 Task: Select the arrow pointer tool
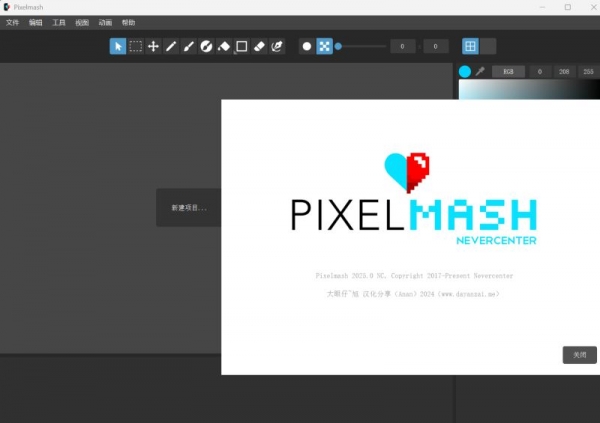(118, 46)
